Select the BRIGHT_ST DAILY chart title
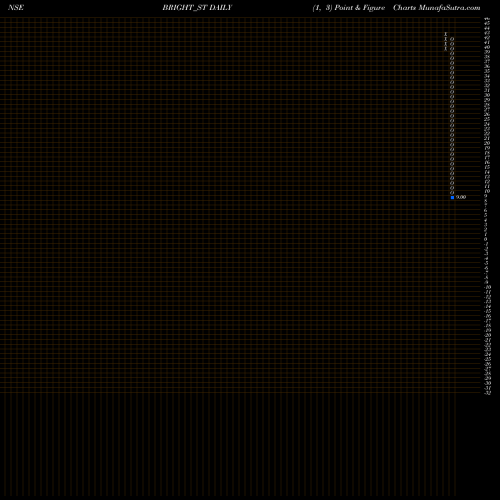Image resolution: width=500 pixels, height=500 pixels. point(197,8)
